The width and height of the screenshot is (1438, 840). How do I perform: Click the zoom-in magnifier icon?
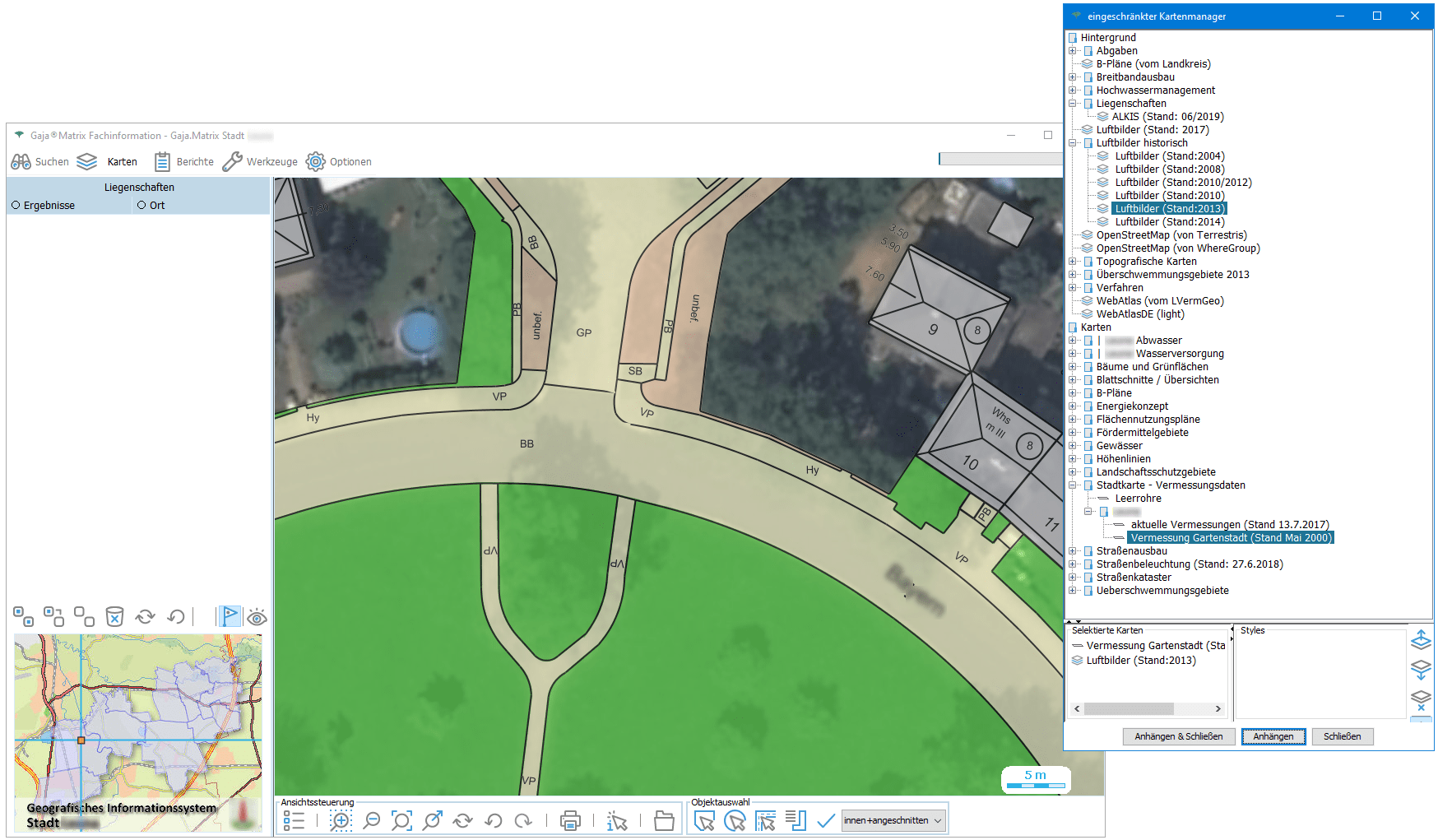[341, 820]
